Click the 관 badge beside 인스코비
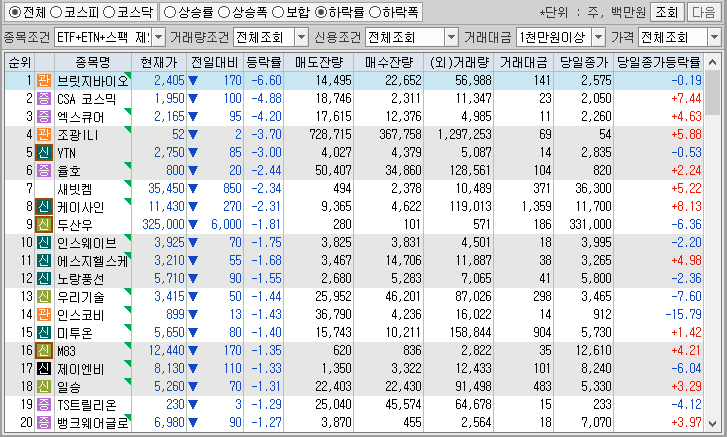The width and height of the screenshot is (727, 437). (44, 314)
